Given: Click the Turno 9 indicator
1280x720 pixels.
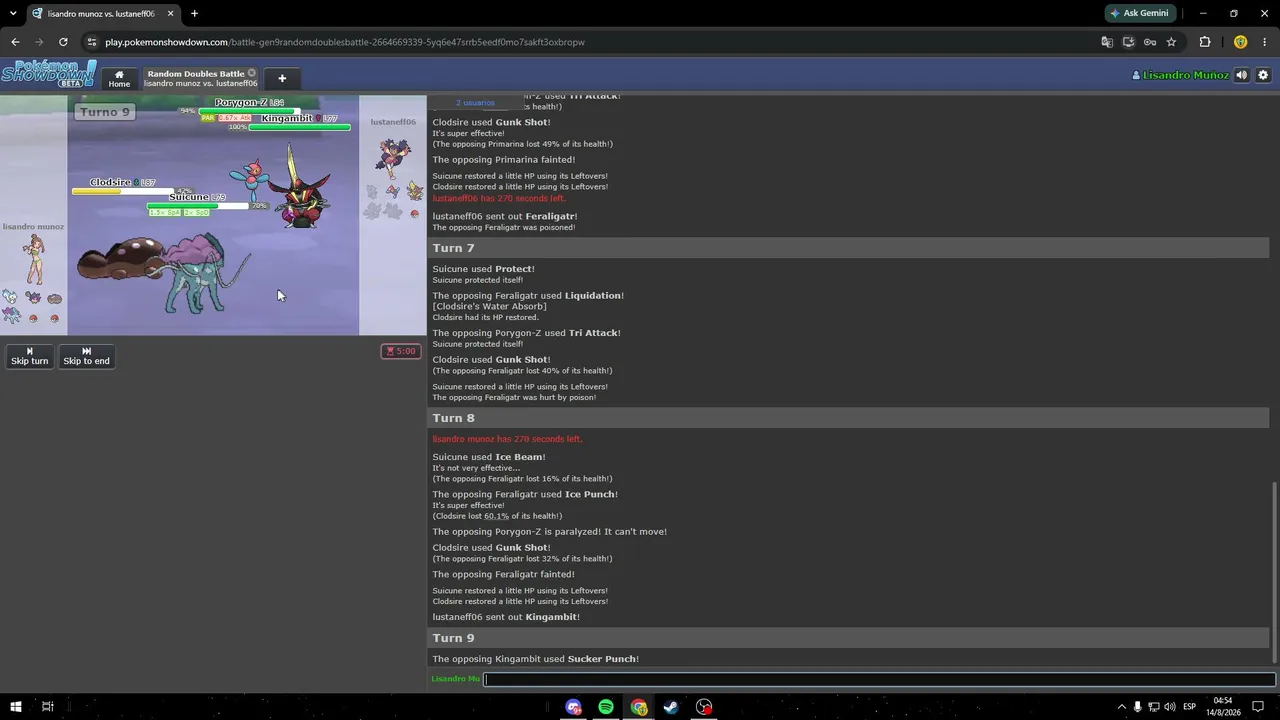Looking at the screenshot, I should pyautogui.click(x=105, y=112).
